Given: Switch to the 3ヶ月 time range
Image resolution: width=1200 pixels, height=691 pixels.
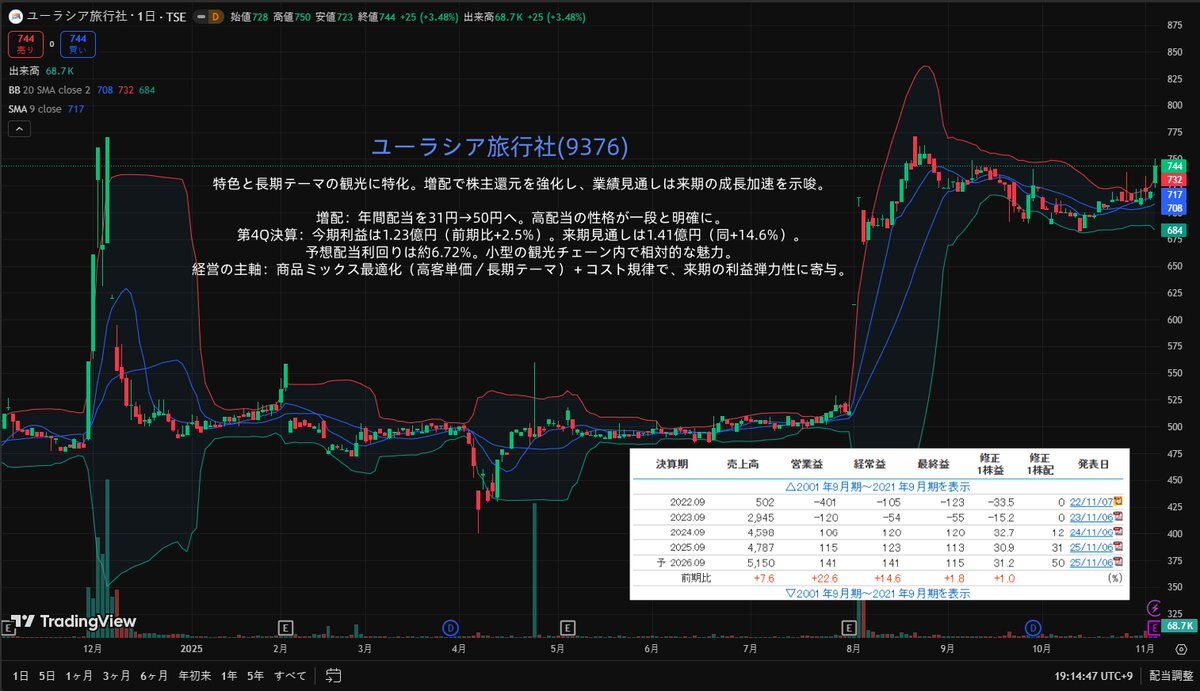Looking at the screenshot, I should 117,676.
